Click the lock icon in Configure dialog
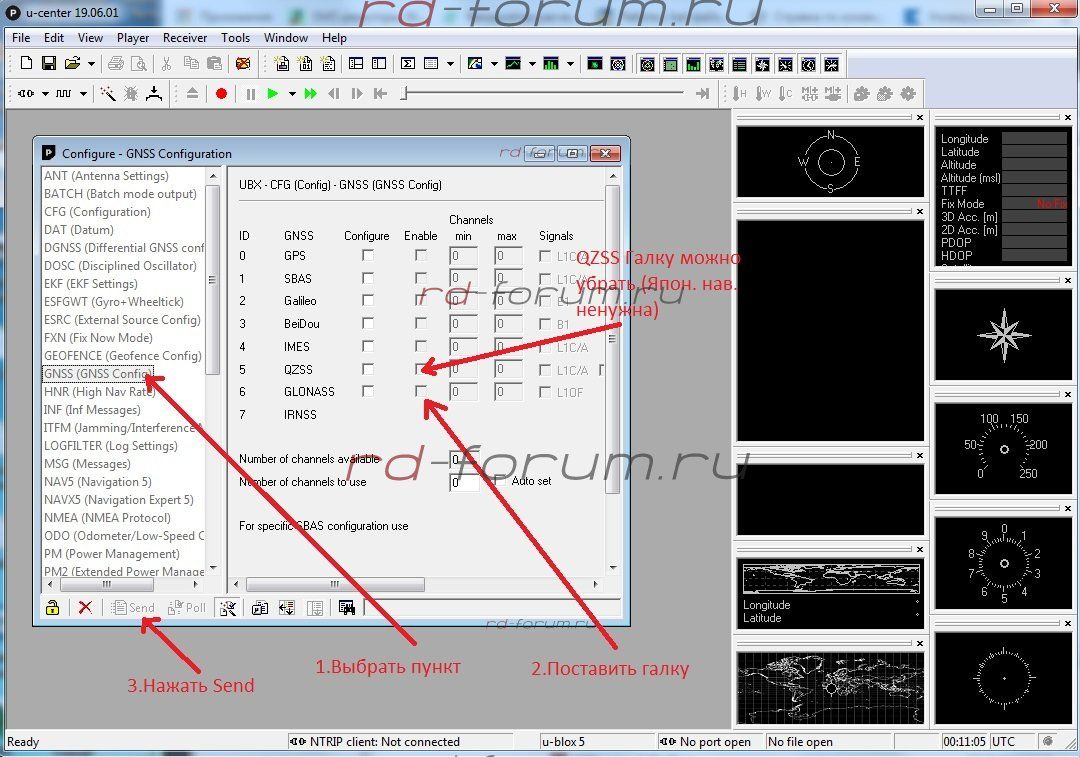1080x757 pixels. (x=52, y=608)
